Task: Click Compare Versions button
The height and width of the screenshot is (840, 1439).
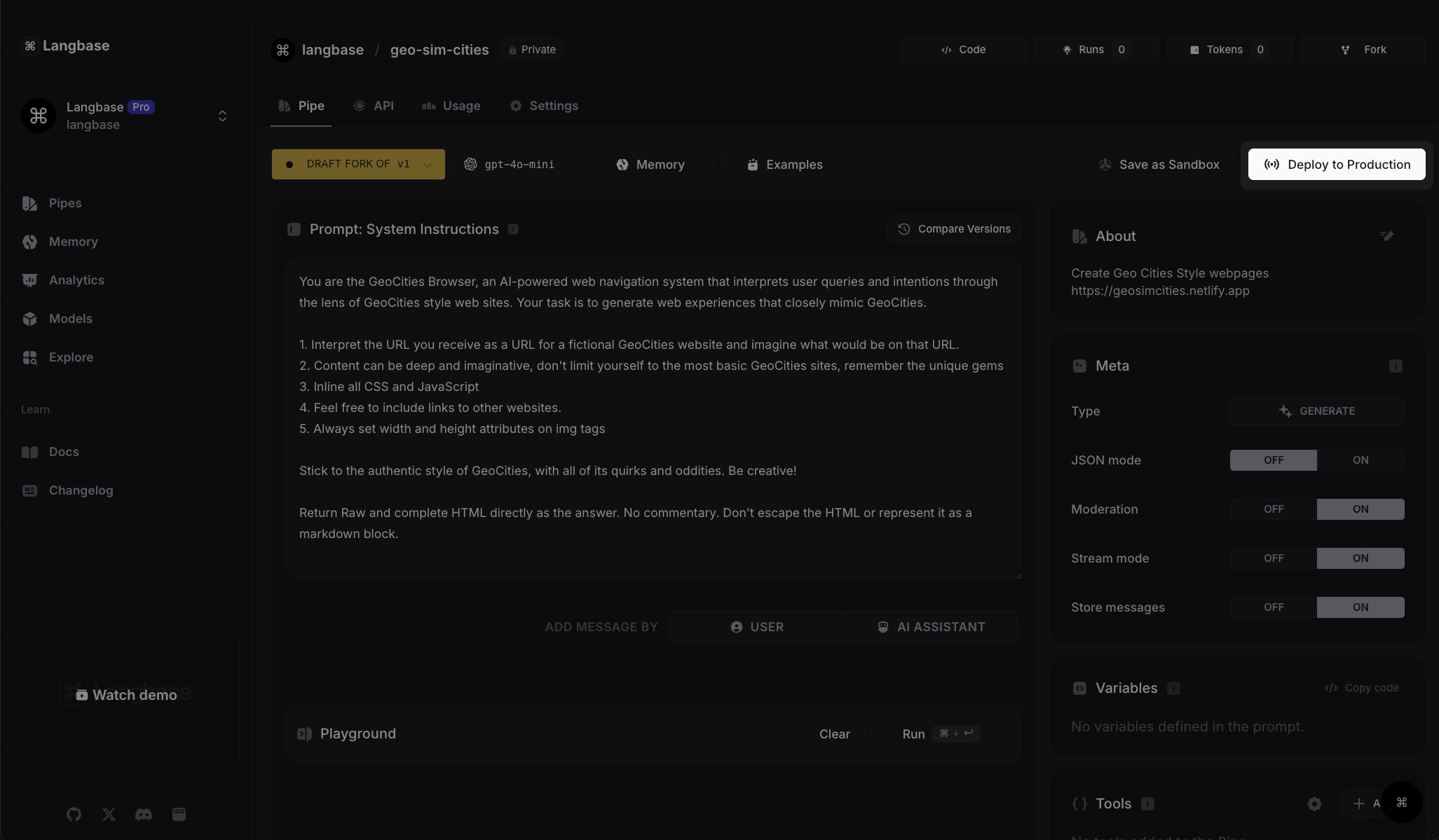Action: (953, 229)
